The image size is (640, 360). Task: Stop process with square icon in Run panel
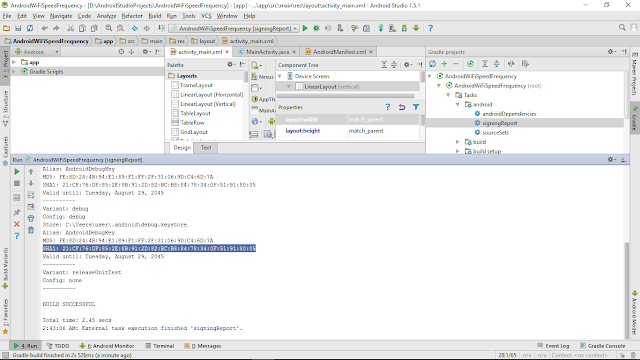click(17, 183)
